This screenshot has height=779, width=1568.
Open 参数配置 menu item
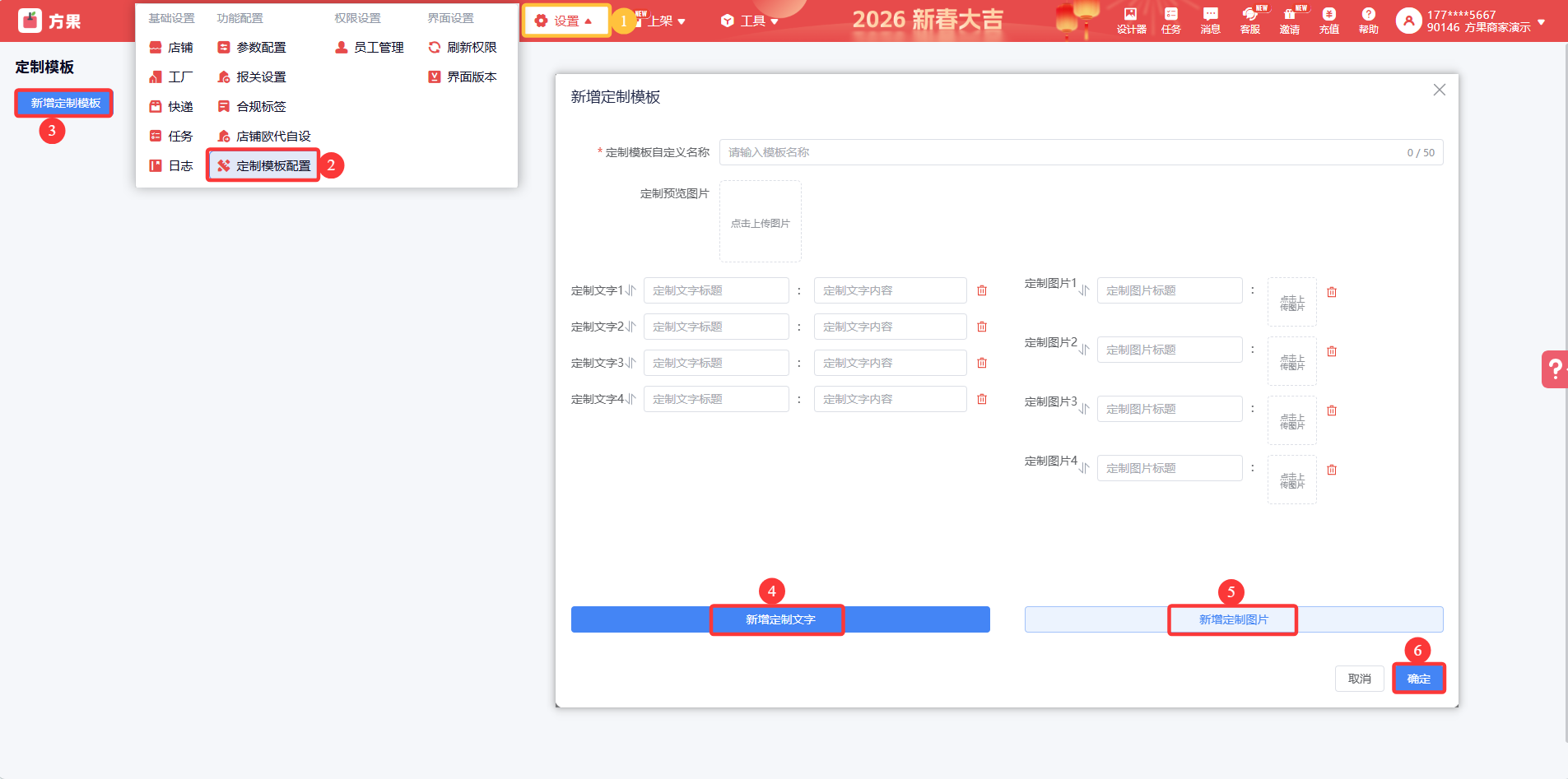(252, 48)
